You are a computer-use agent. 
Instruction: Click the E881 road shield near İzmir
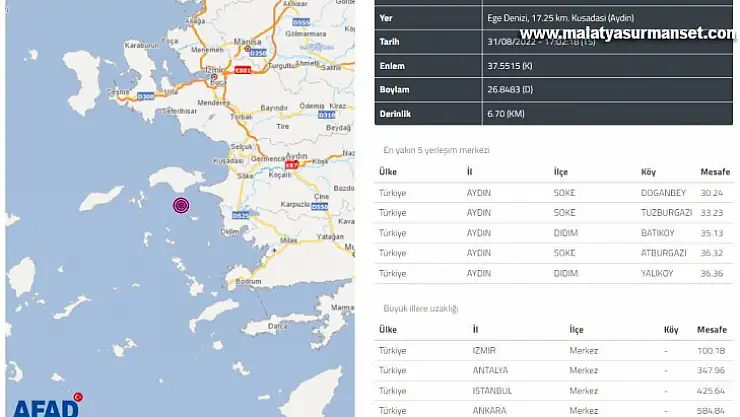point(242,70)
